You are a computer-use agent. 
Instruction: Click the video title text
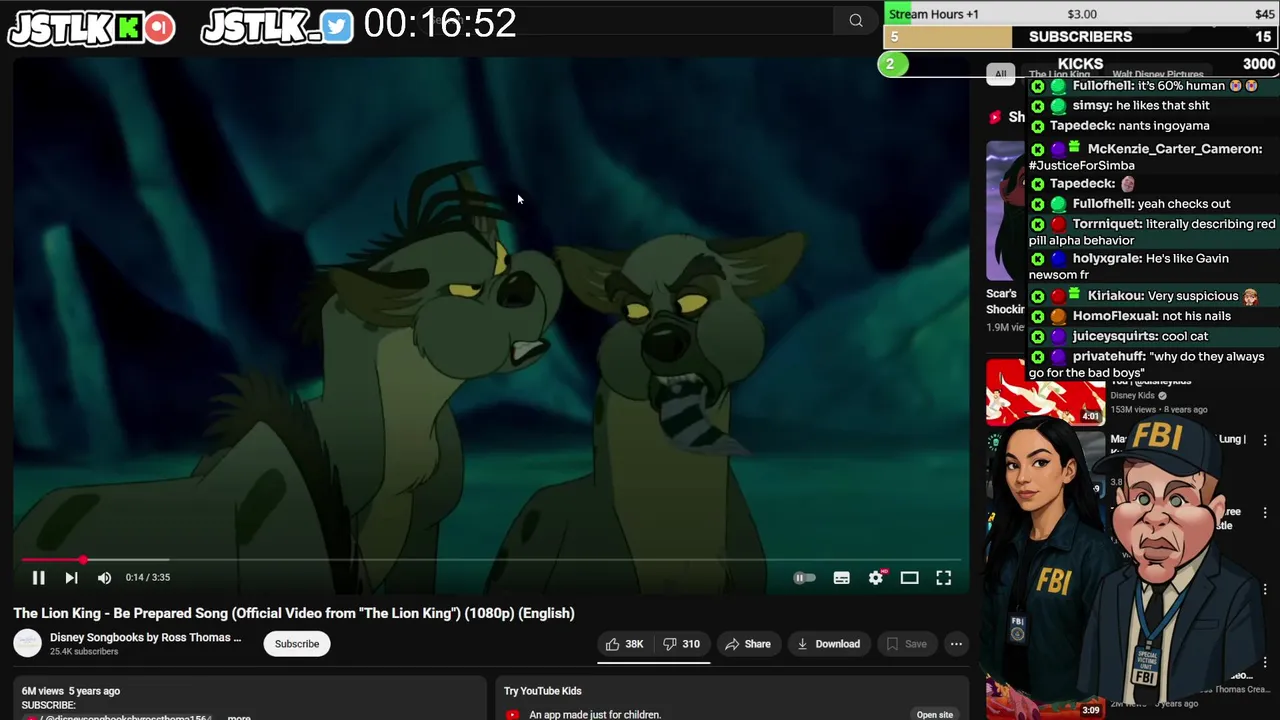pyautogui.click(x=294, y=613)
